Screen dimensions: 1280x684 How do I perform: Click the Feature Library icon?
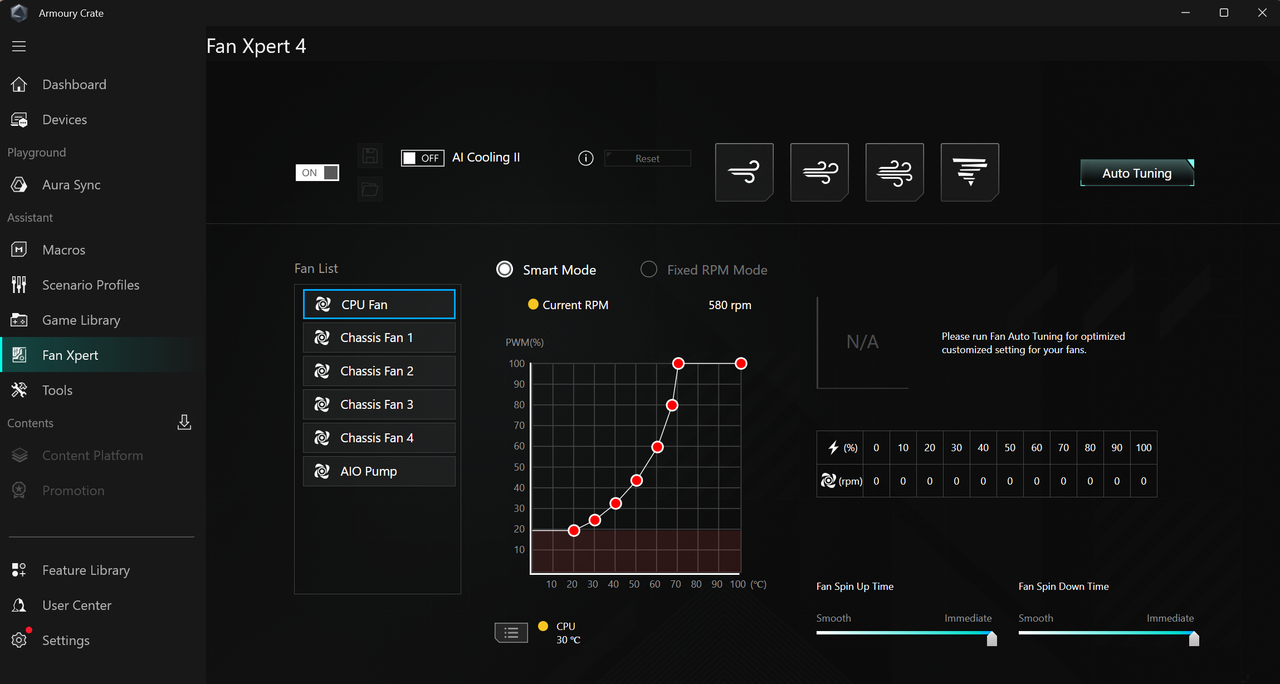click(19, 570)
